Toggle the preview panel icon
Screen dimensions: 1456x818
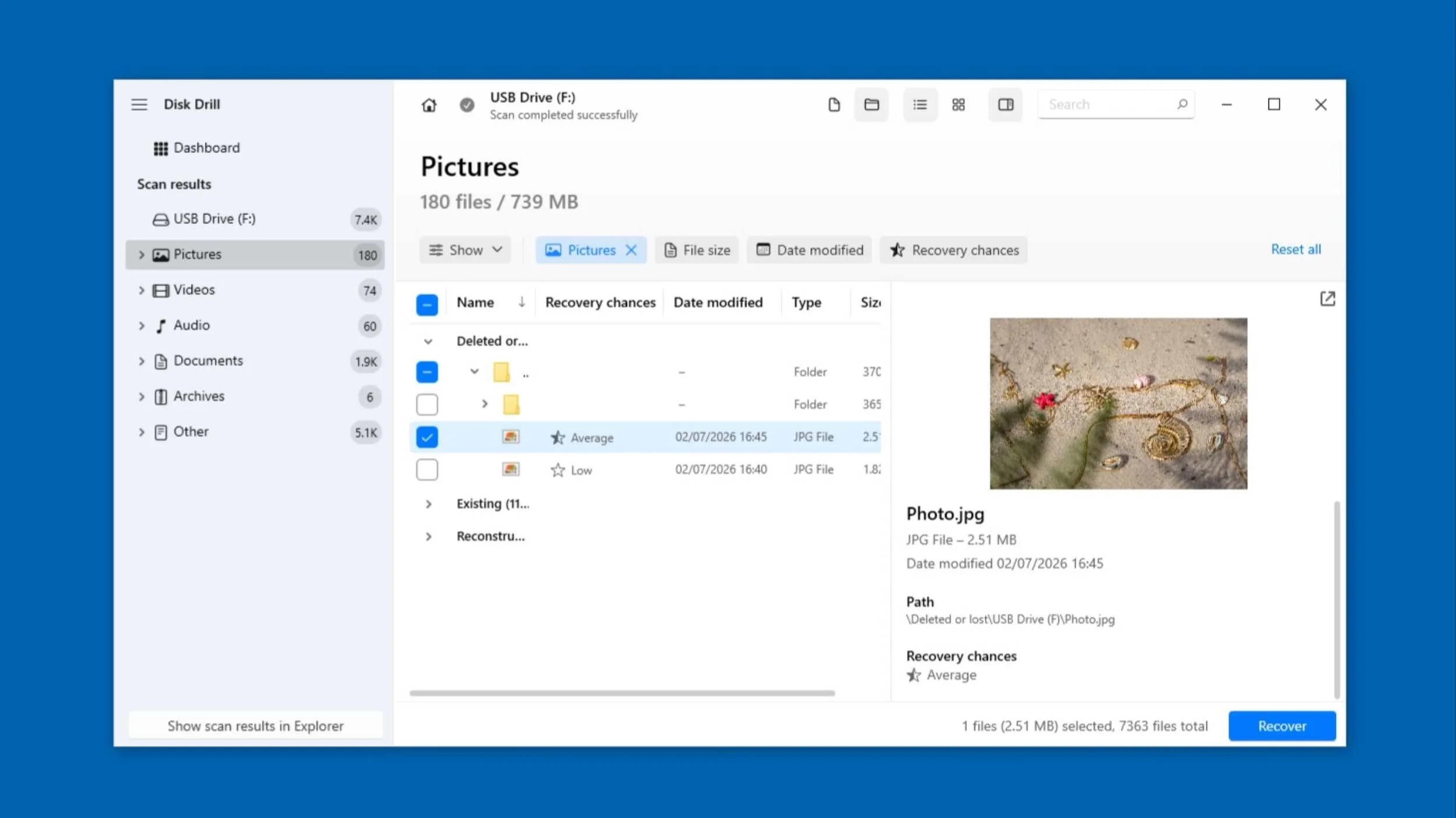coord(1006,105)
